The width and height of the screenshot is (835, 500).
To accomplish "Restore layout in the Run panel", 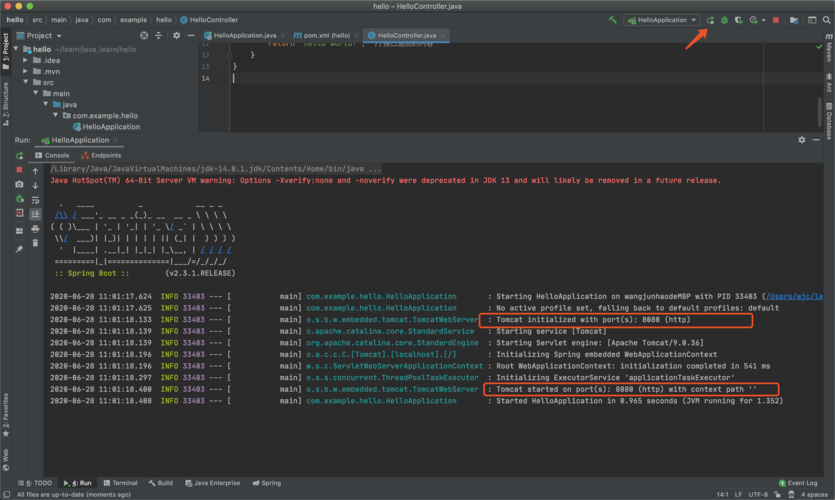I will click(x=19, y=231).
